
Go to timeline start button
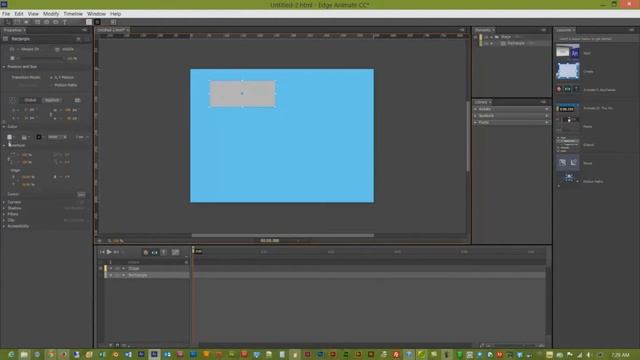pos(102,252)
